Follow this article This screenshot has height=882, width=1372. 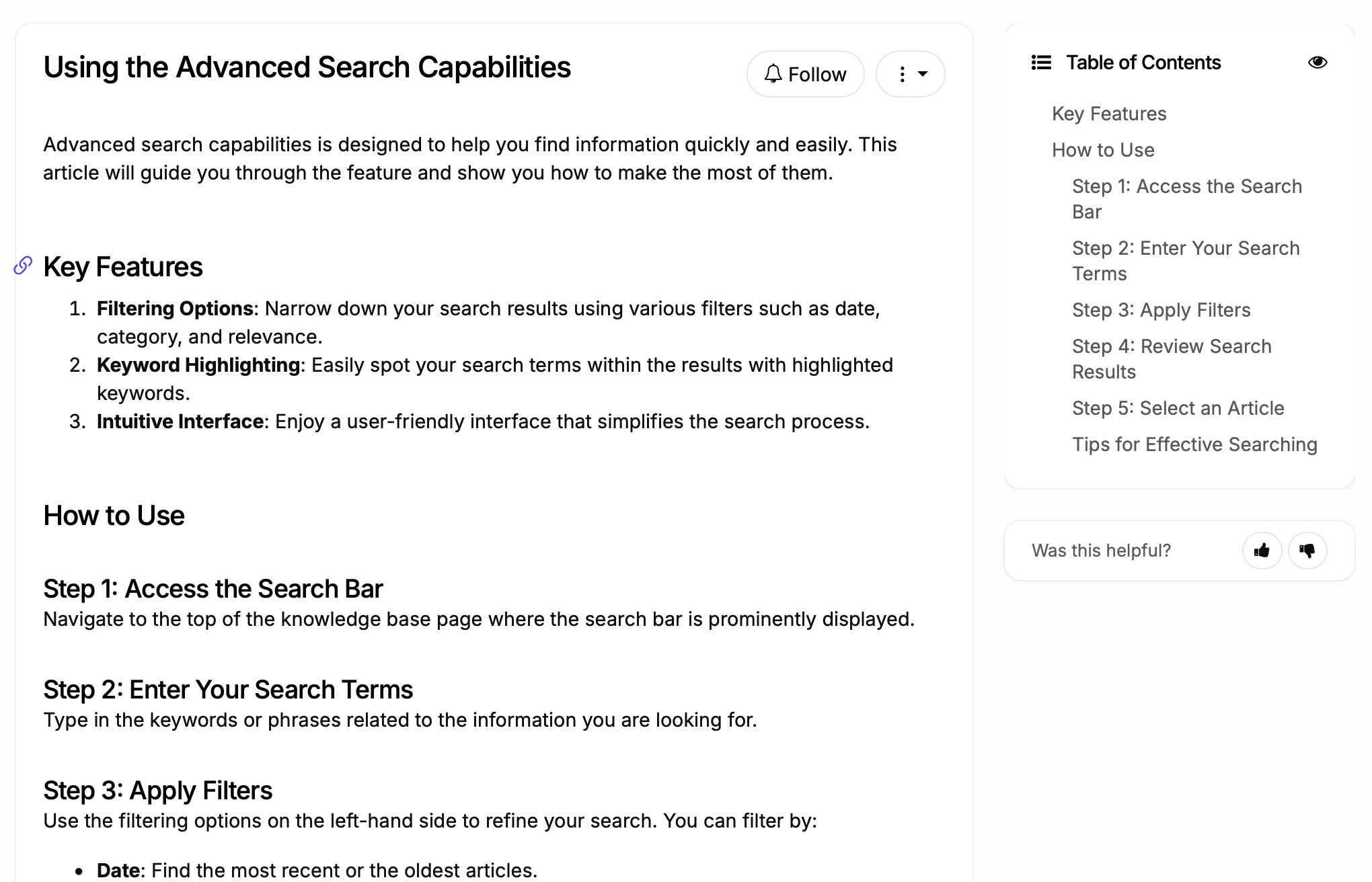[805, 74]
